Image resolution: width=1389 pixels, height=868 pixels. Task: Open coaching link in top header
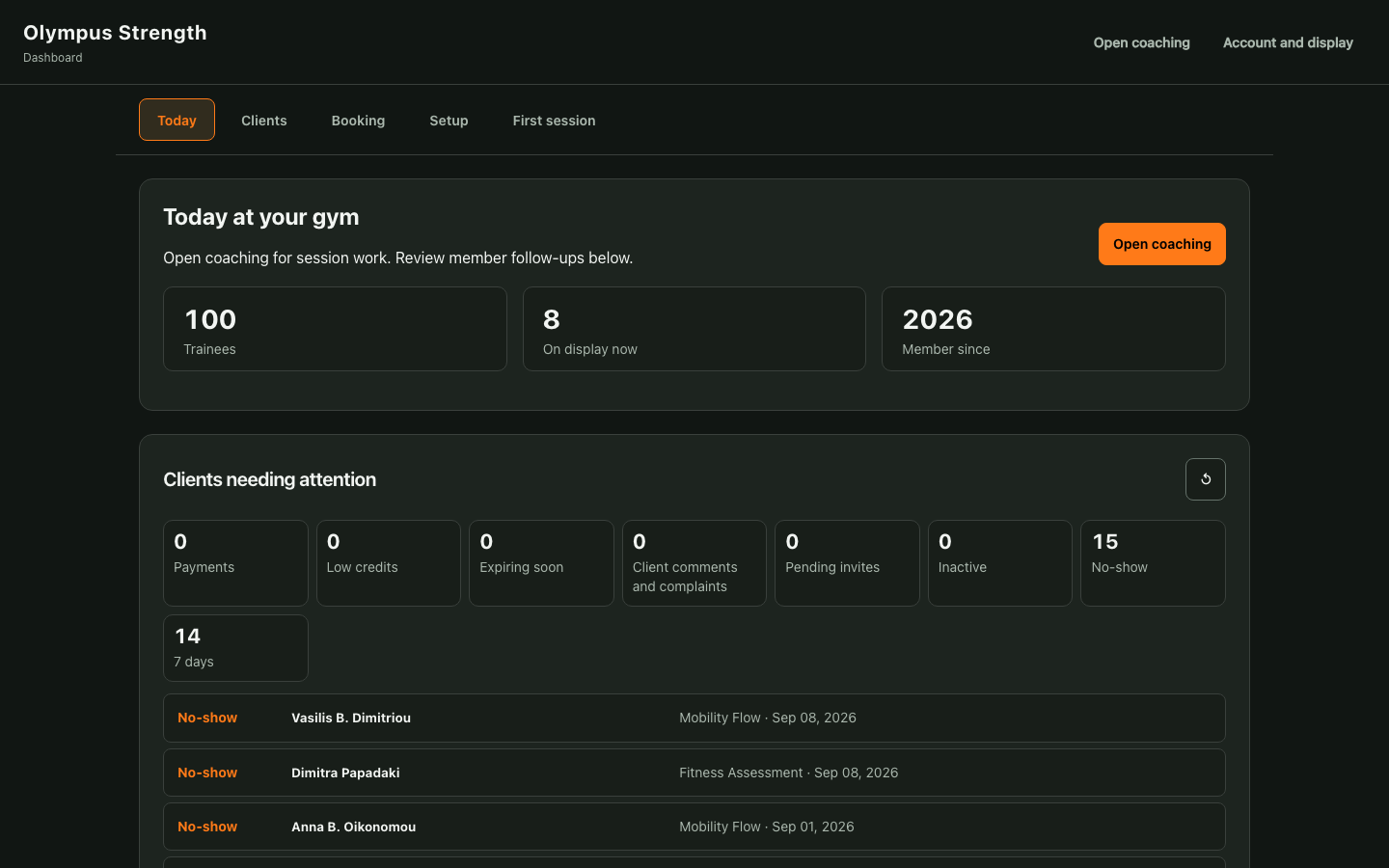(x=1141, y=42)
